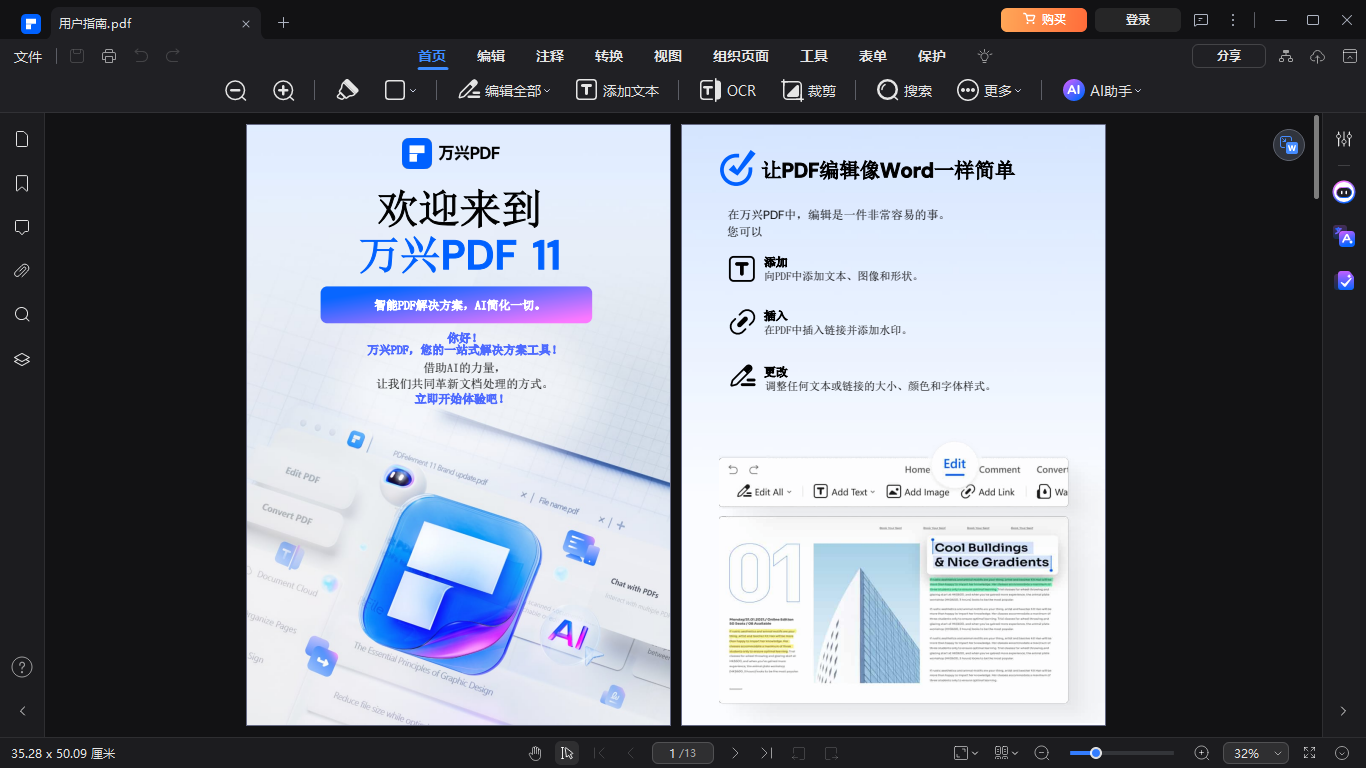Select the highlighter tool in the toolbar
The image size is (1366, 768).
click(347, 90)
